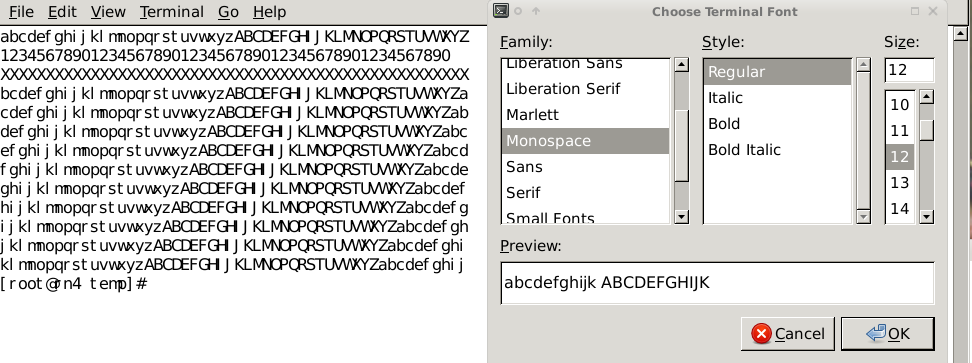Close the Choose Terminal Font dialog

point(933,11)
